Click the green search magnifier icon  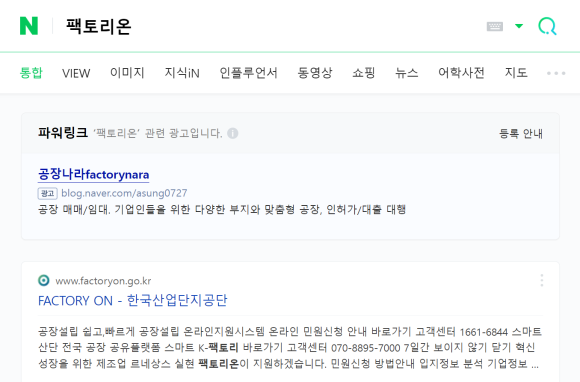[x=547, y=26]
